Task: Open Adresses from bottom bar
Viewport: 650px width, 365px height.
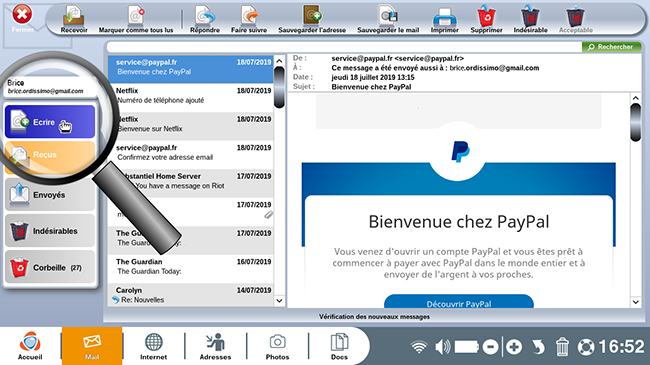Action: click(215, 346)
